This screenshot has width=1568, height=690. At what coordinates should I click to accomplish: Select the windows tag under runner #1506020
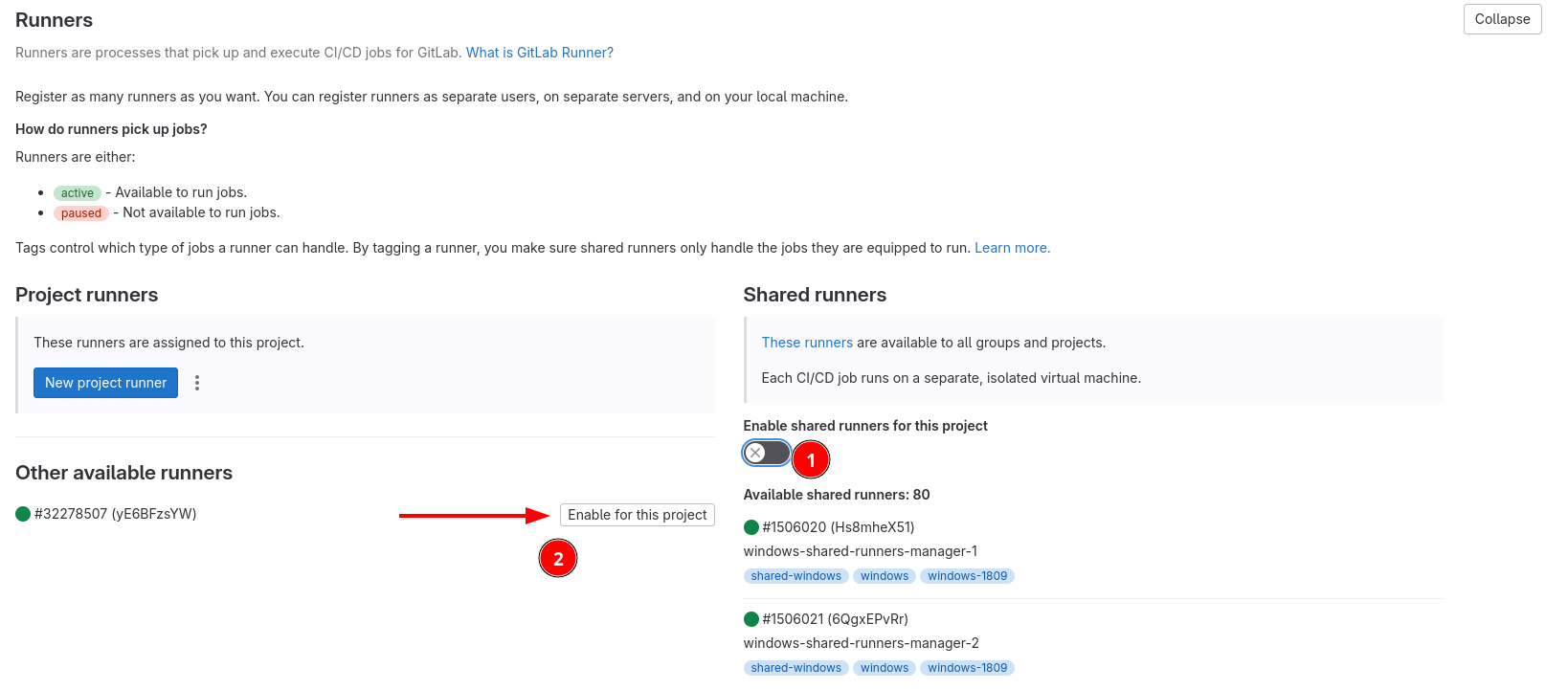(884, 576)
